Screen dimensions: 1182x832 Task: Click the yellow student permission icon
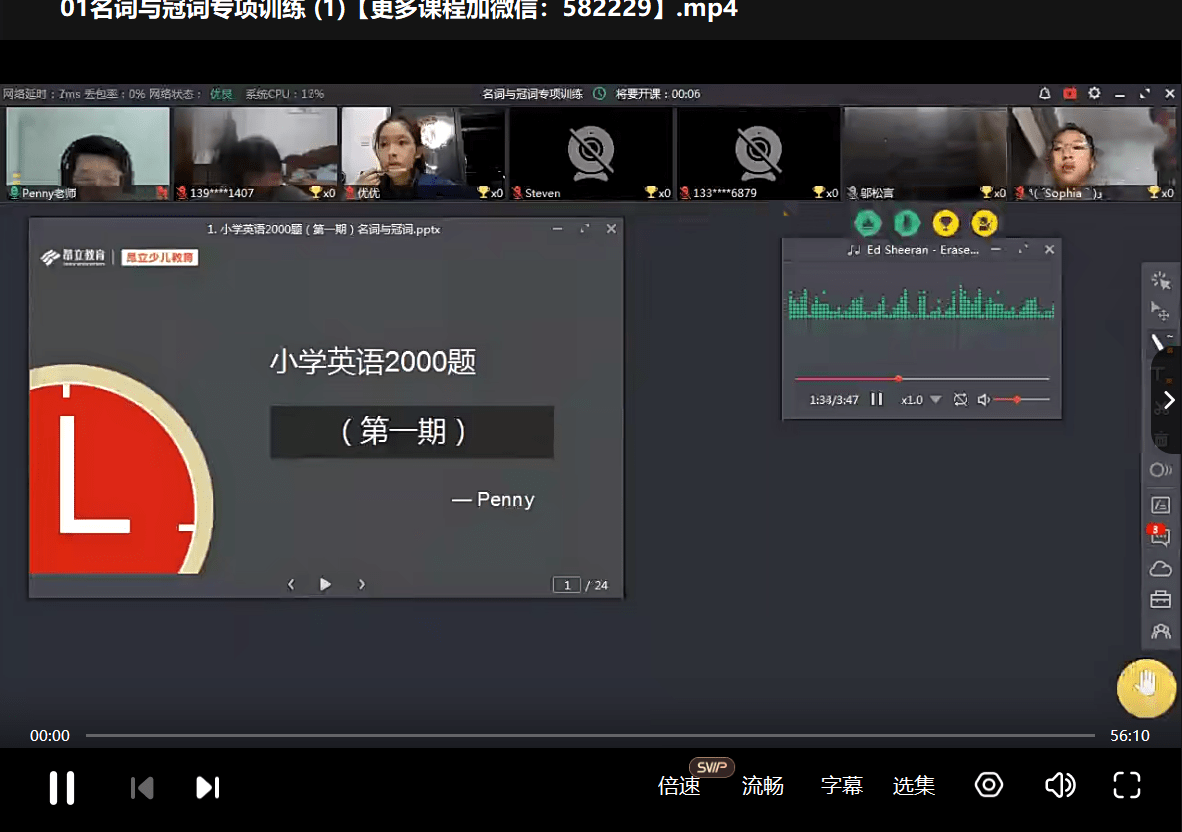coord(984,223)
